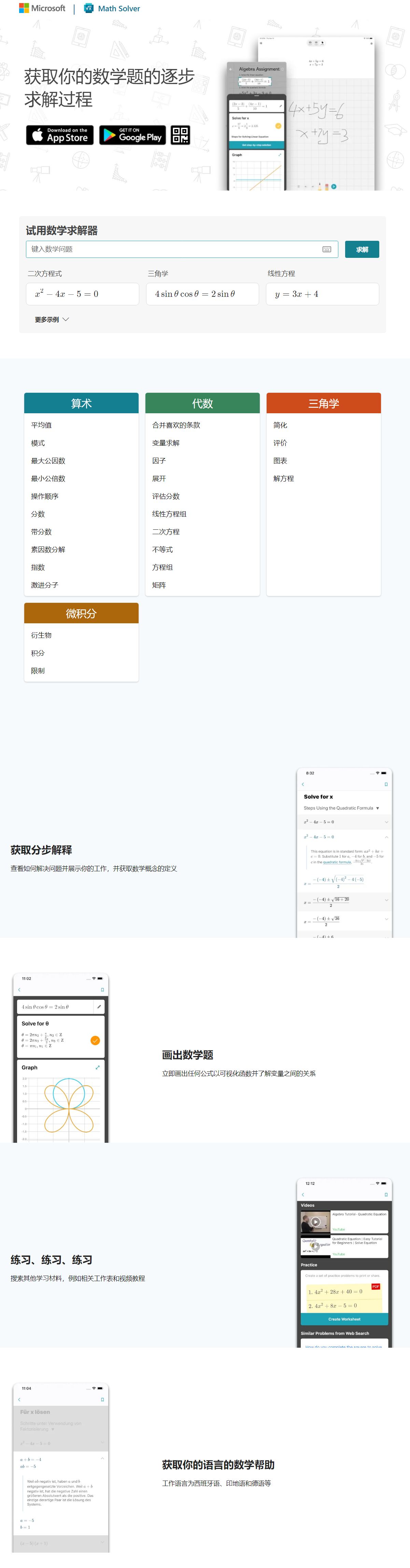Select the quadratic example x²−4x−5=0
This screenshot has width=410, height=1568.
pos(83,294)
